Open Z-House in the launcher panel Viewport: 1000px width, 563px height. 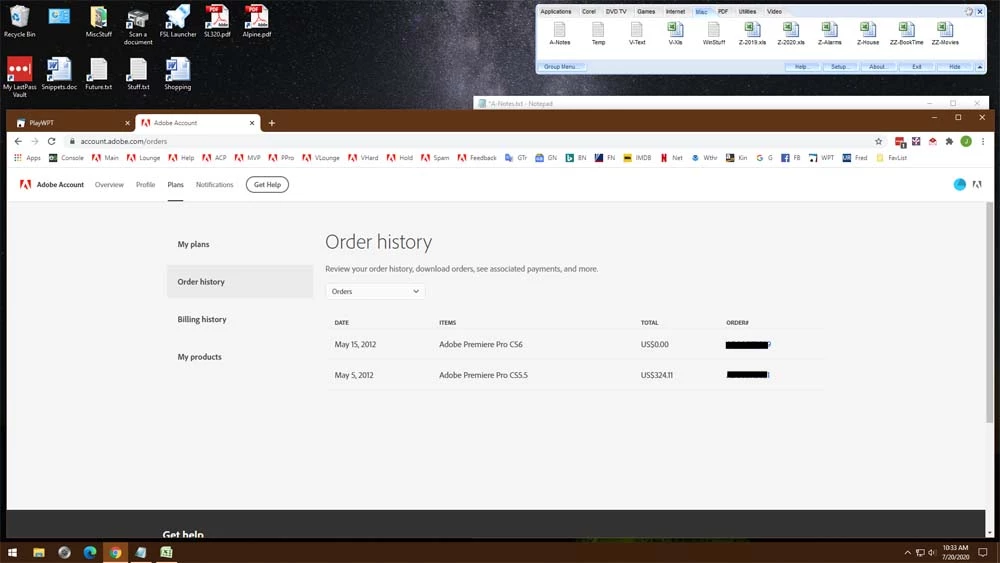click(x=867, y=33)
